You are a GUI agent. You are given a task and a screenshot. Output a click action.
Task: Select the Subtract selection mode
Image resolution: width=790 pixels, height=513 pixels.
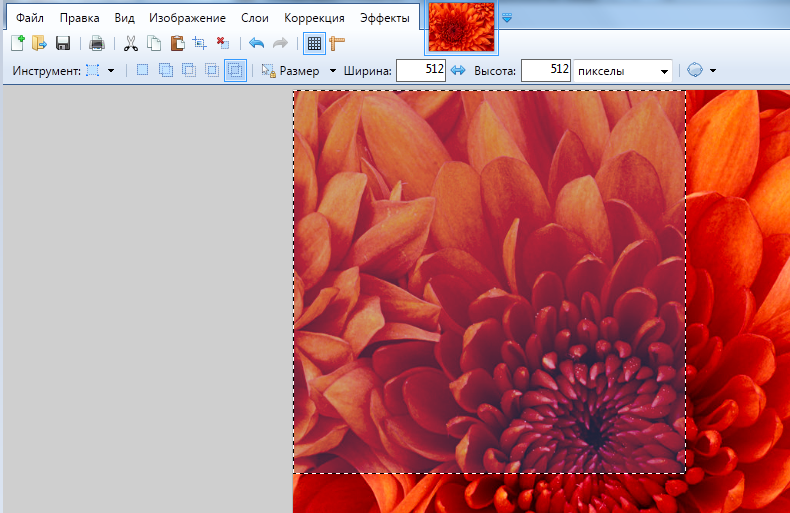[189, 70]
